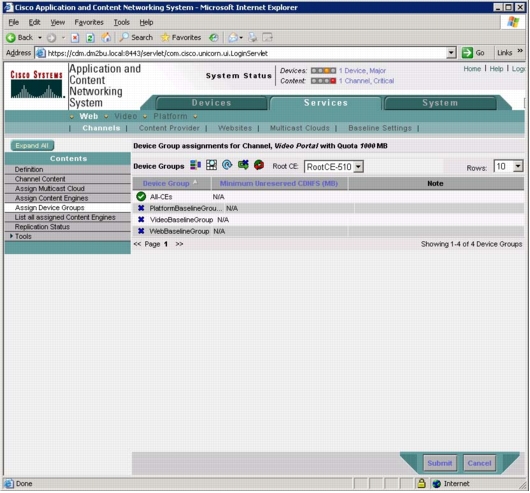
Task: Expand the Links toolbar chevron
Action: [x=520, y=51]
